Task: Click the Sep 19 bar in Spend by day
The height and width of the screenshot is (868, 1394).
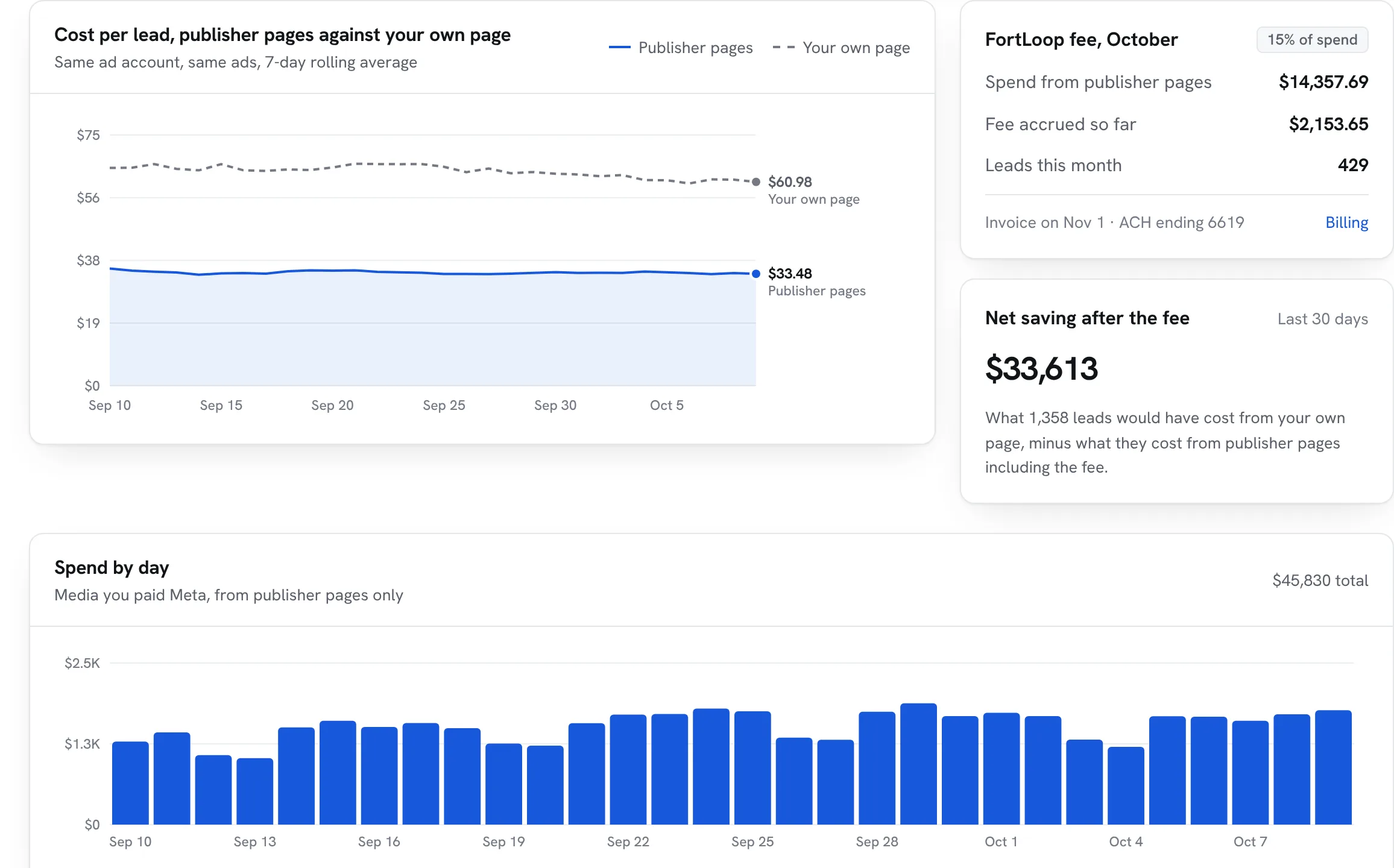Action: click(503, 784)
